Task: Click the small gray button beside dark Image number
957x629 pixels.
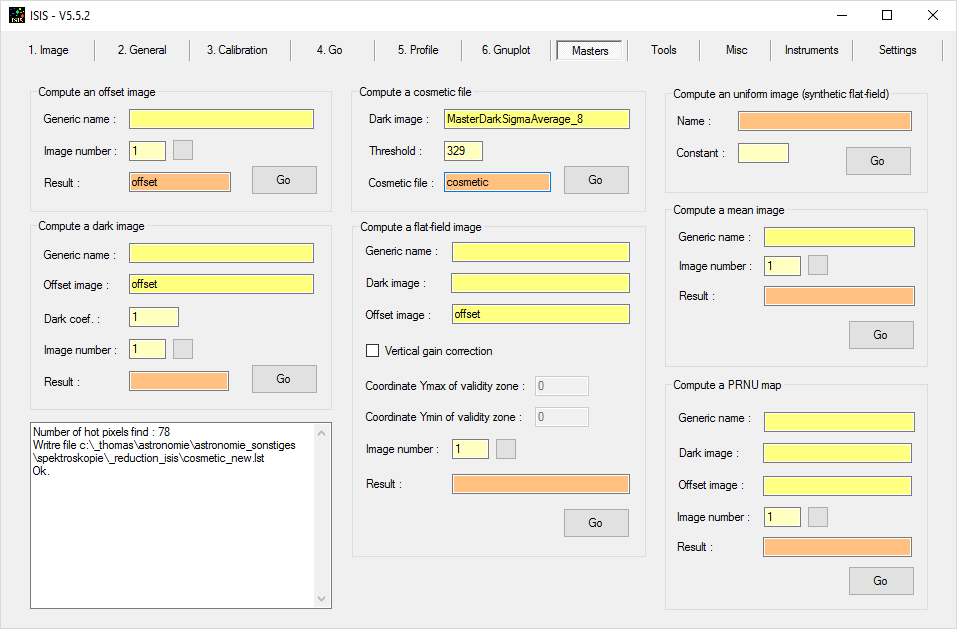Action: (x=183, y=349)
